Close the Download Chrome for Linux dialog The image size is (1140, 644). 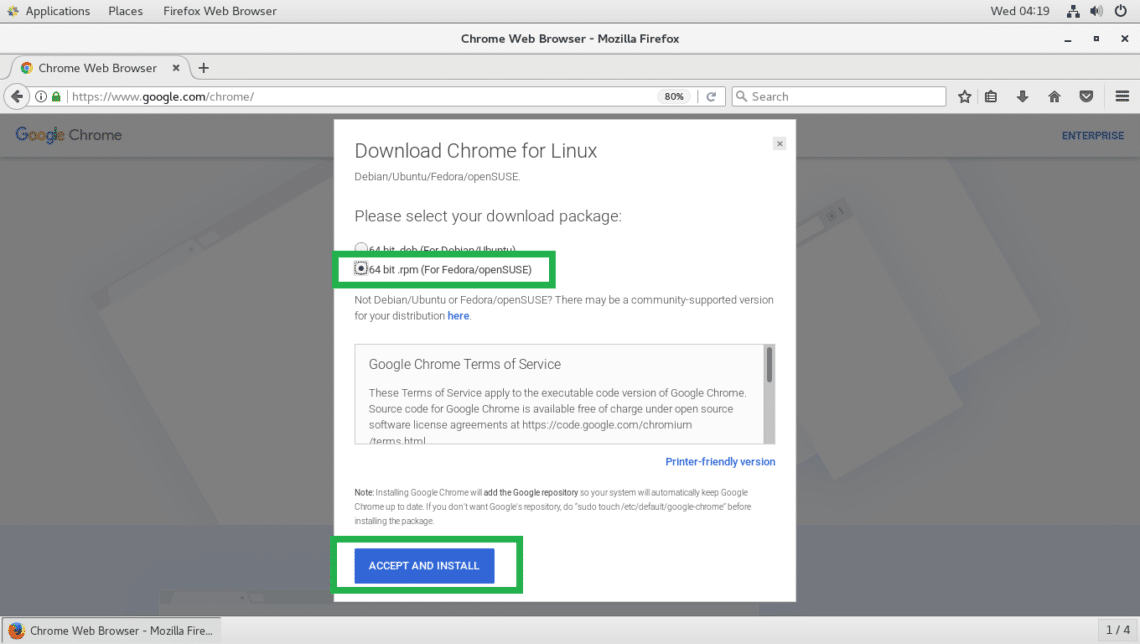779,143
